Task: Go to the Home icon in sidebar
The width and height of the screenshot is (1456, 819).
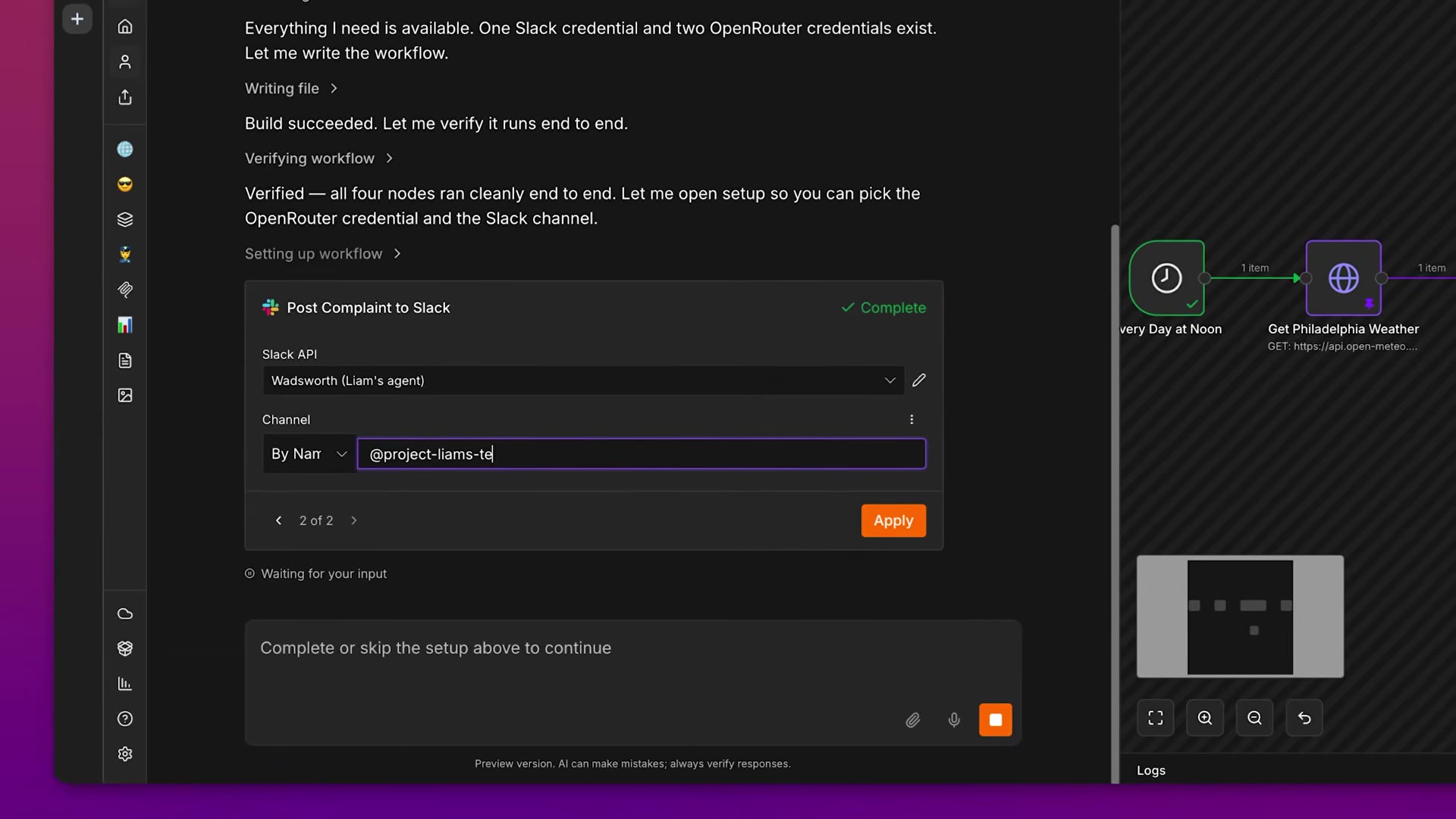Action: tap(125, 27)
